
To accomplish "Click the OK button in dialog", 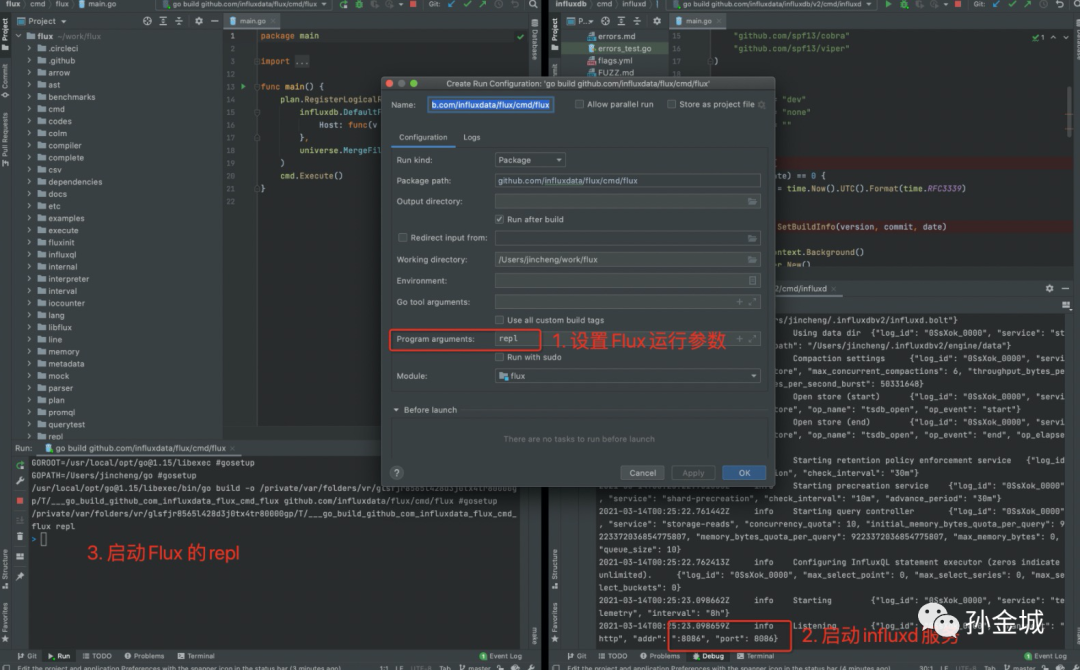I will (744, 473).
